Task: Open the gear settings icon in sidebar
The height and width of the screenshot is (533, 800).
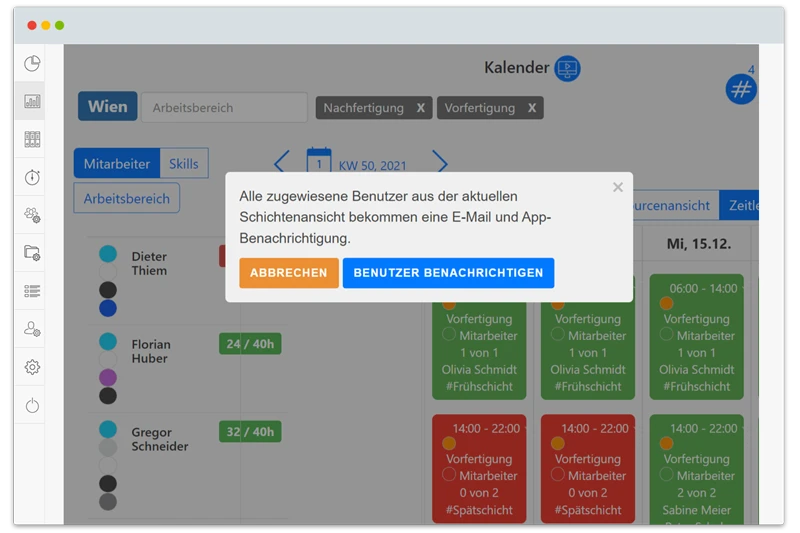Action: coord(32,367)
